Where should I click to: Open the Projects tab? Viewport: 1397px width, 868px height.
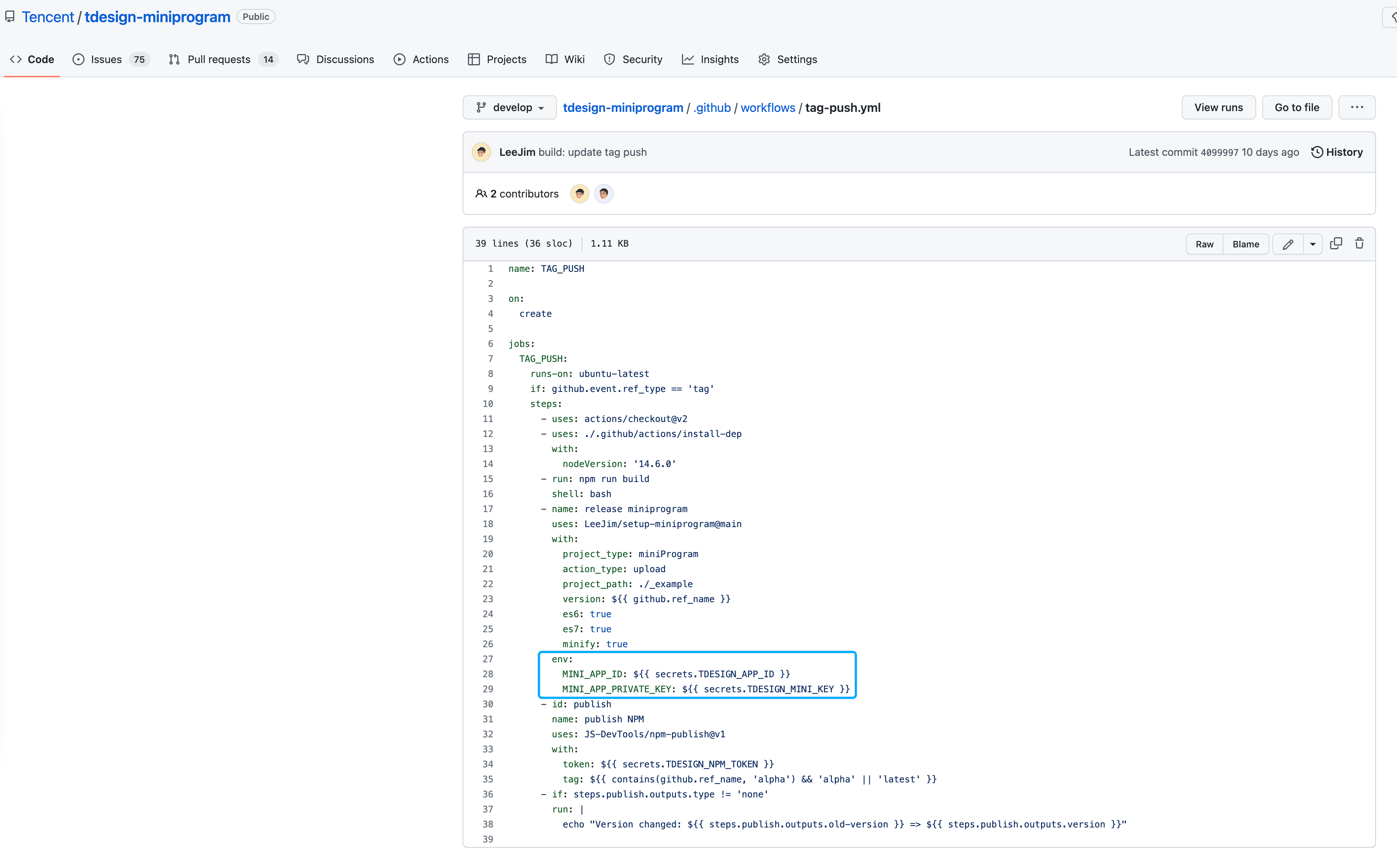[x=497, y=59]
